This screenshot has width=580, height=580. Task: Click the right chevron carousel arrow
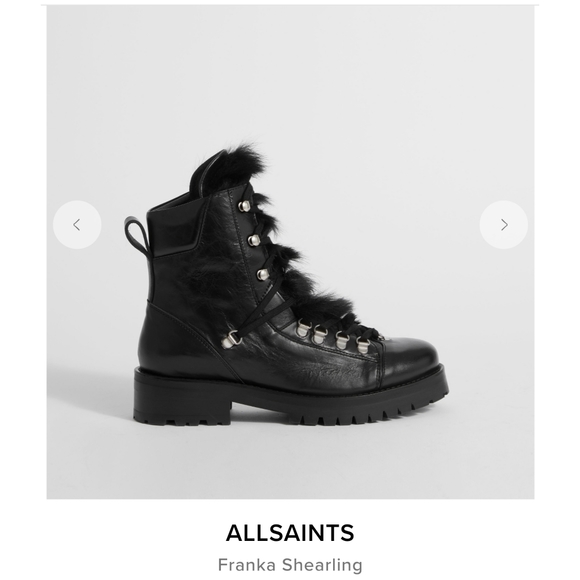coord(503,225)
